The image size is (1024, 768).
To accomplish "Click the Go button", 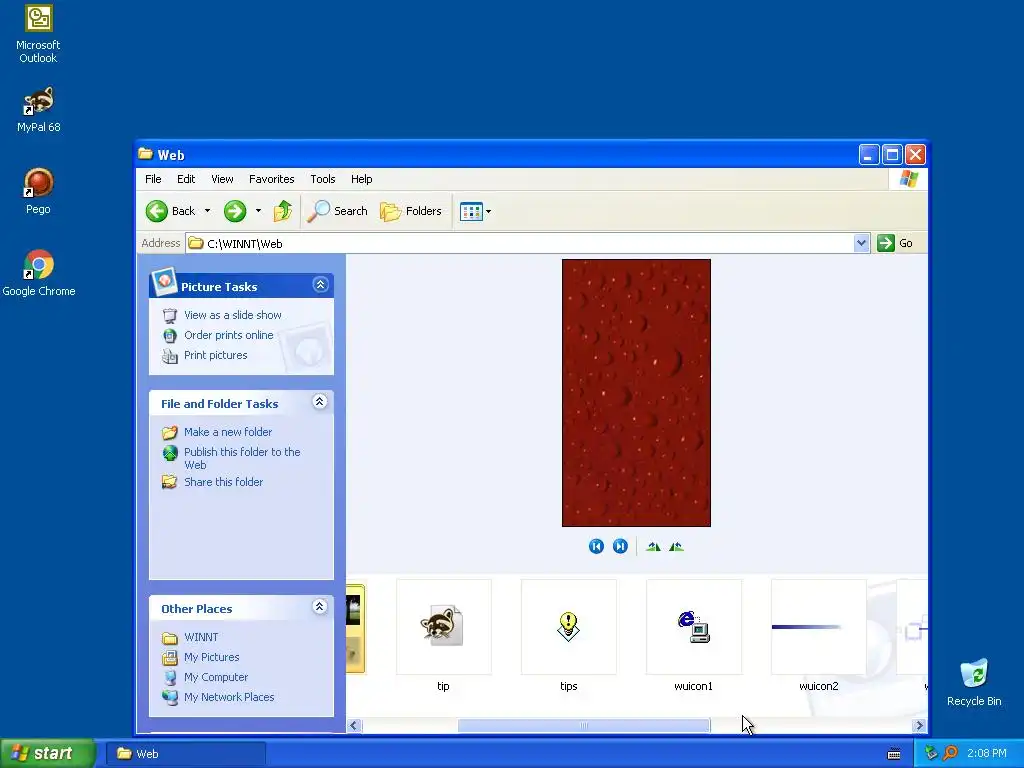I will click(895, 243).
